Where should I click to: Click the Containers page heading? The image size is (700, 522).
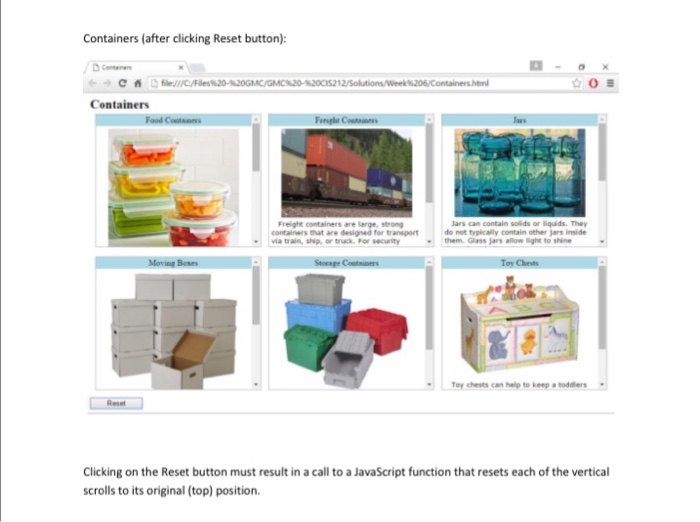pyautogui.click(x=120, y=104)
